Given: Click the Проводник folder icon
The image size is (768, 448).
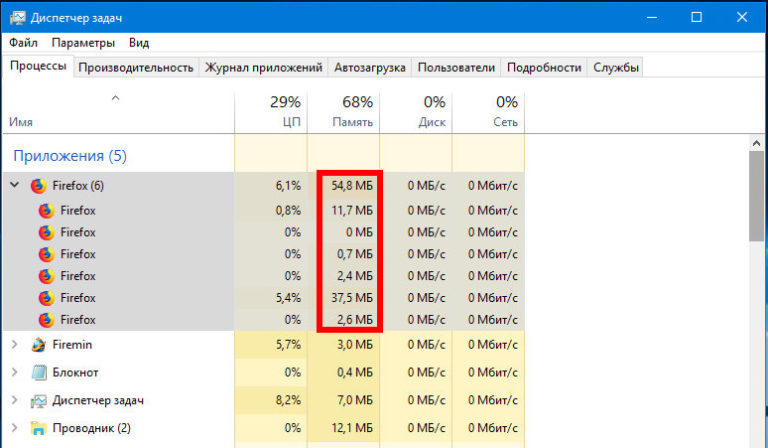Looking at the screenshot, I should 39,429.
